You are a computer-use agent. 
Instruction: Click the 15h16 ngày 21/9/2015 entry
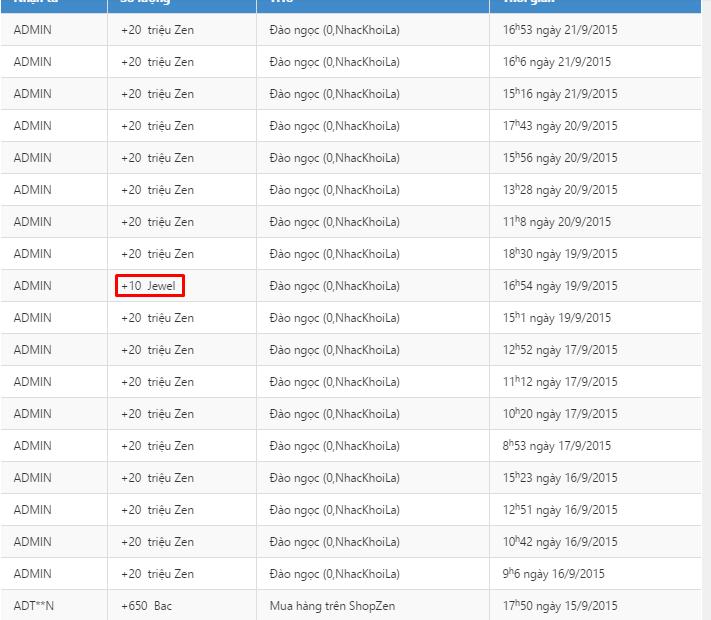pyautogui.click(x=560, y=94)
